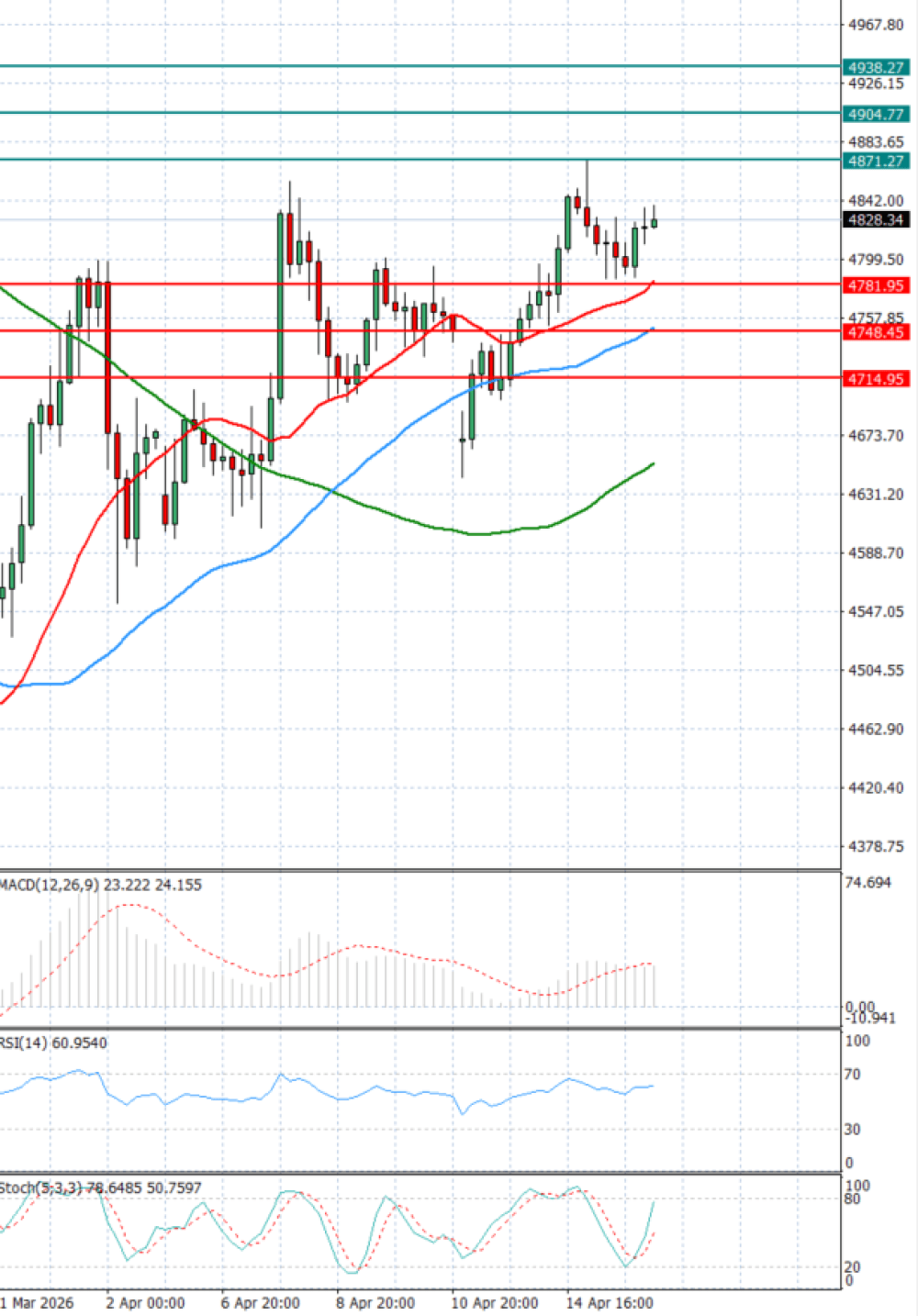
Task: Click the 2 Apr 00:00 date label
Action: tap(145, 1303)
